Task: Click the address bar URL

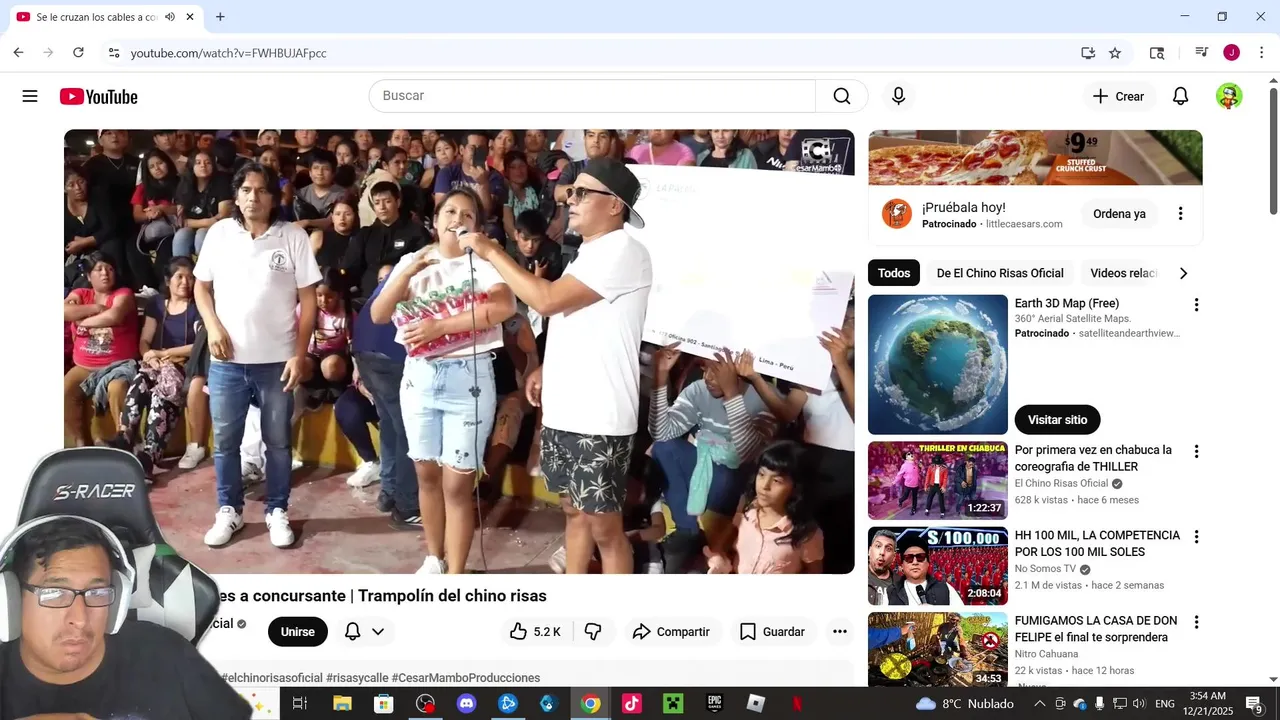Action: coord(228,53)
